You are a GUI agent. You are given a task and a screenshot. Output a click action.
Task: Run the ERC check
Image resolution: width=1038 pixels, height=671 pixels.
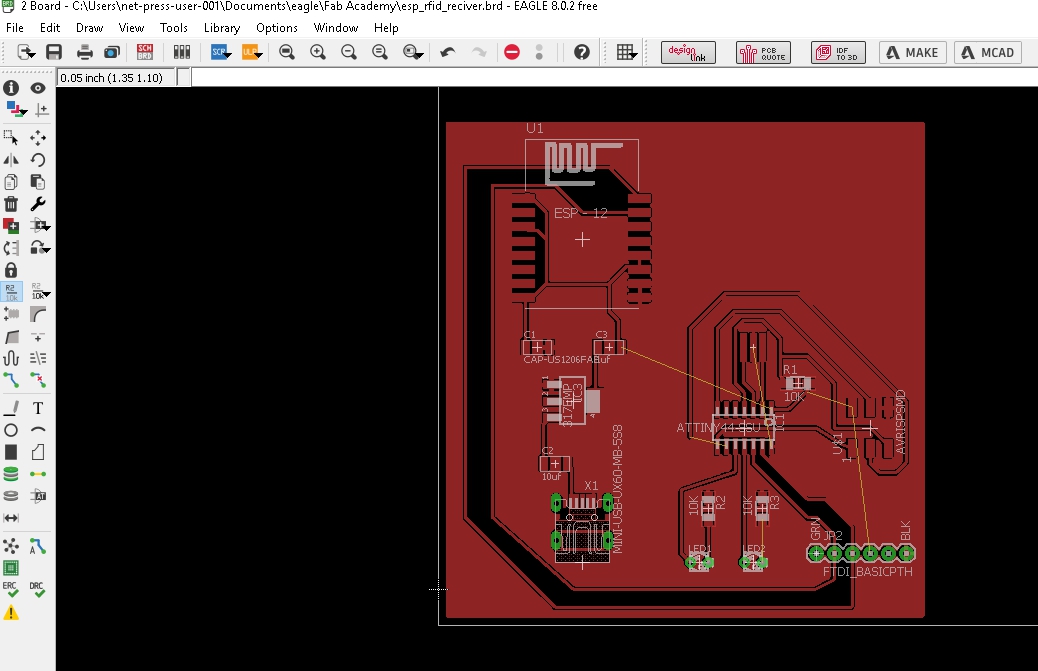tap(11, 590)
